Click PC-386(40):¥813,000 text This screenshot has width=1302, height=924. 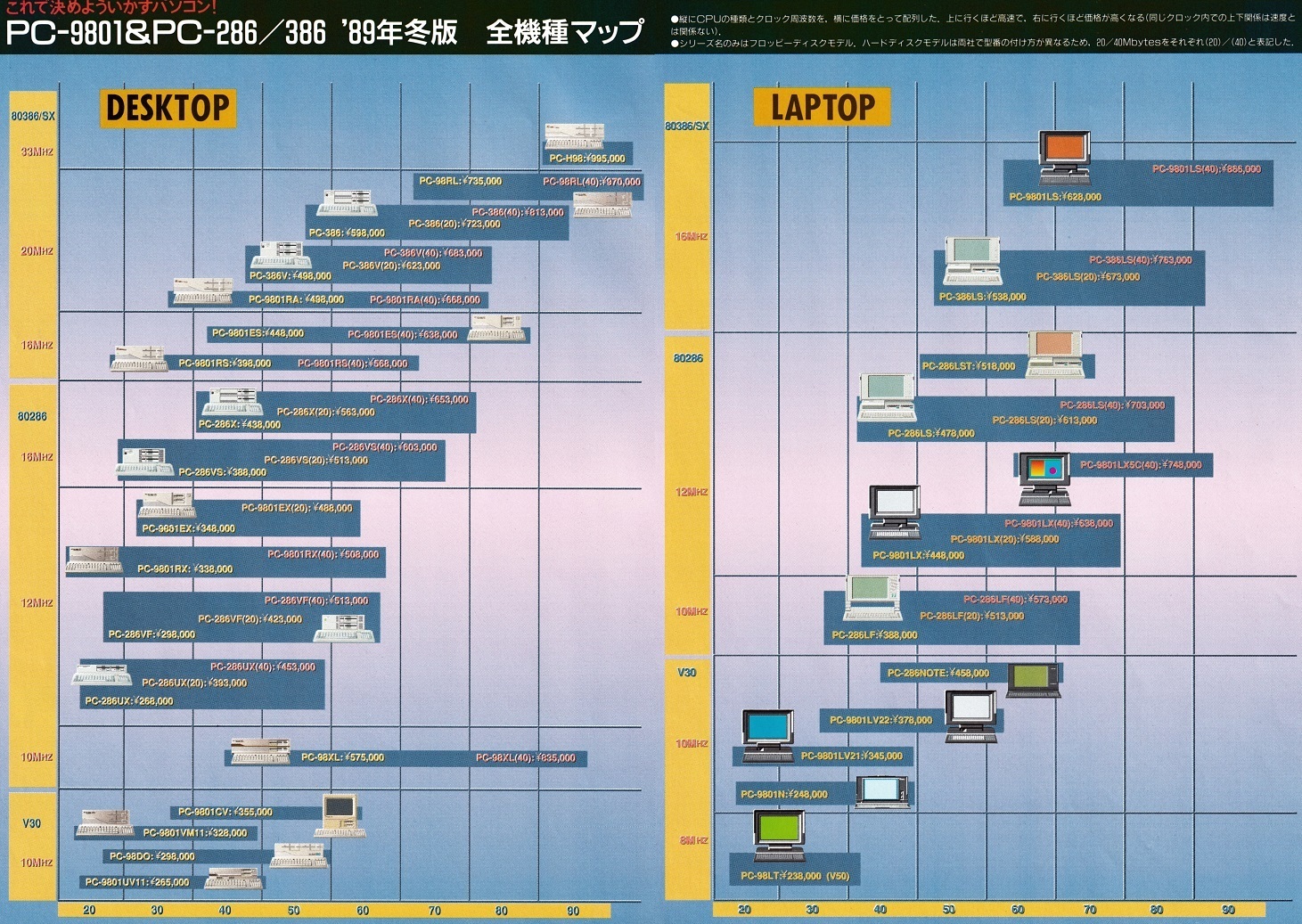click(518, 212)
